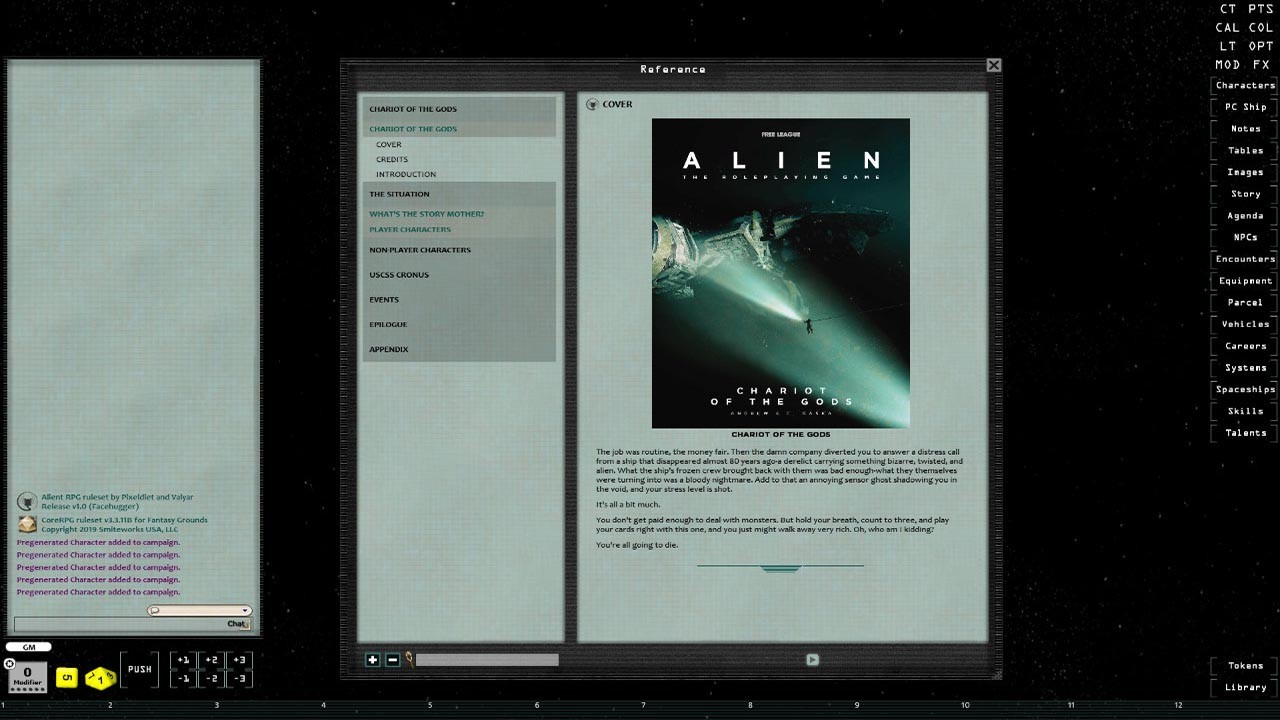Expand the EVENTS section in the contents
1280x720 pixels.
384,299
